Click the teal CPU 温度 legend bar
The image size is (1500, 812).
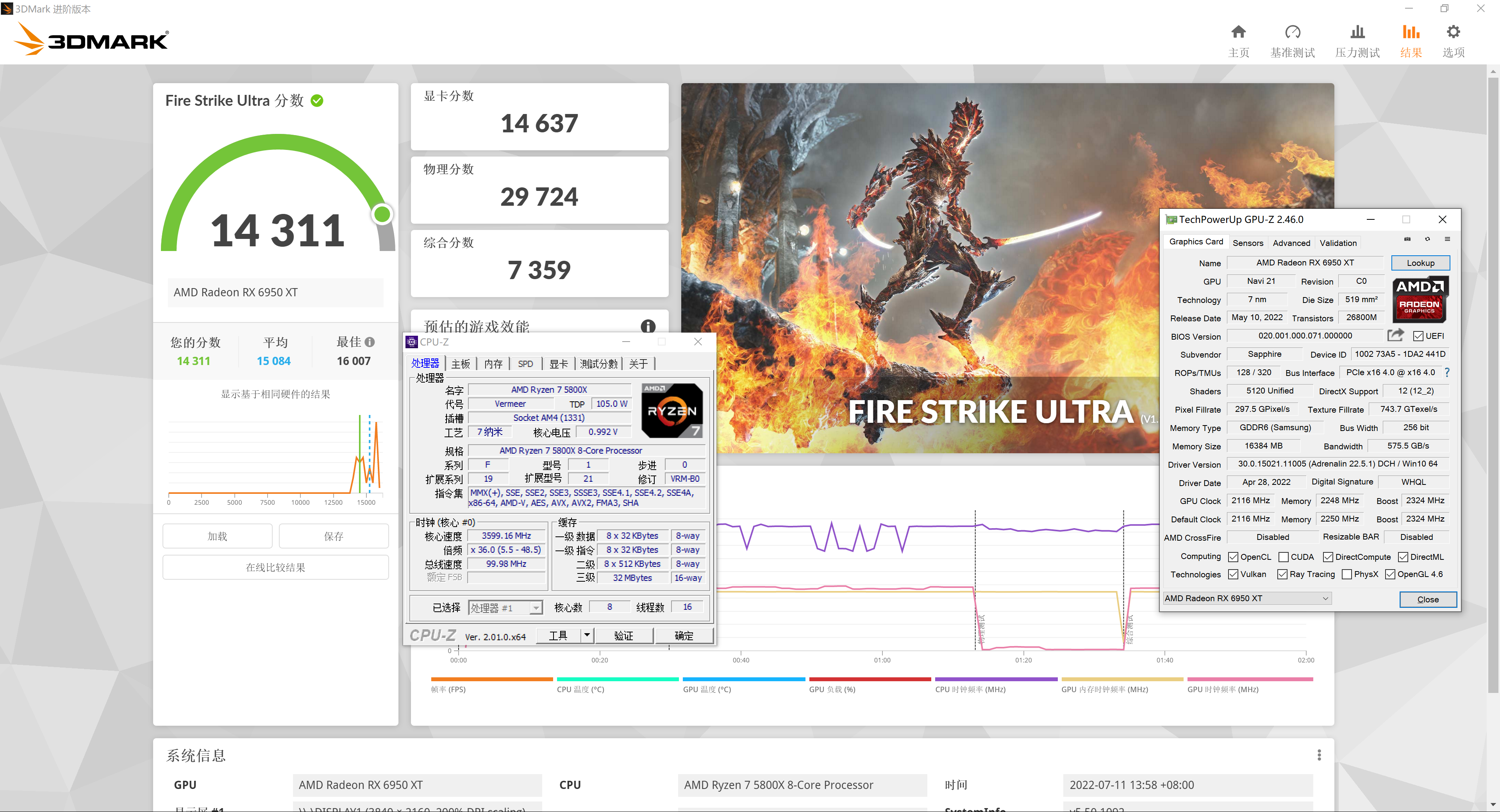click(618, 679)
